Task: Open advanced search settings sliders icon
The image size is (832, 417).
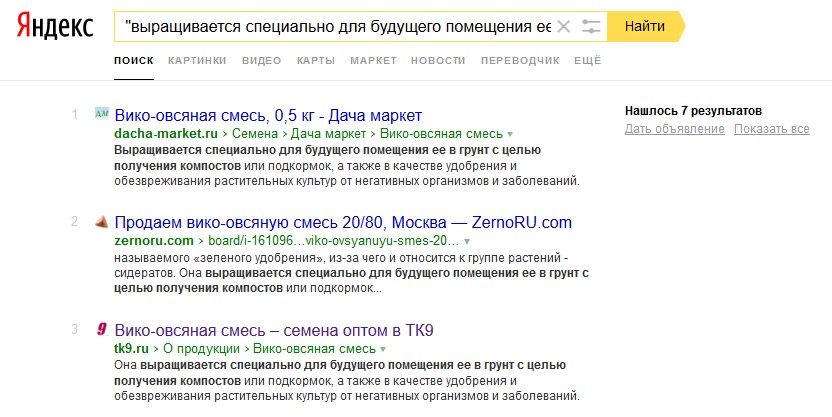Action: click(591, 27)
